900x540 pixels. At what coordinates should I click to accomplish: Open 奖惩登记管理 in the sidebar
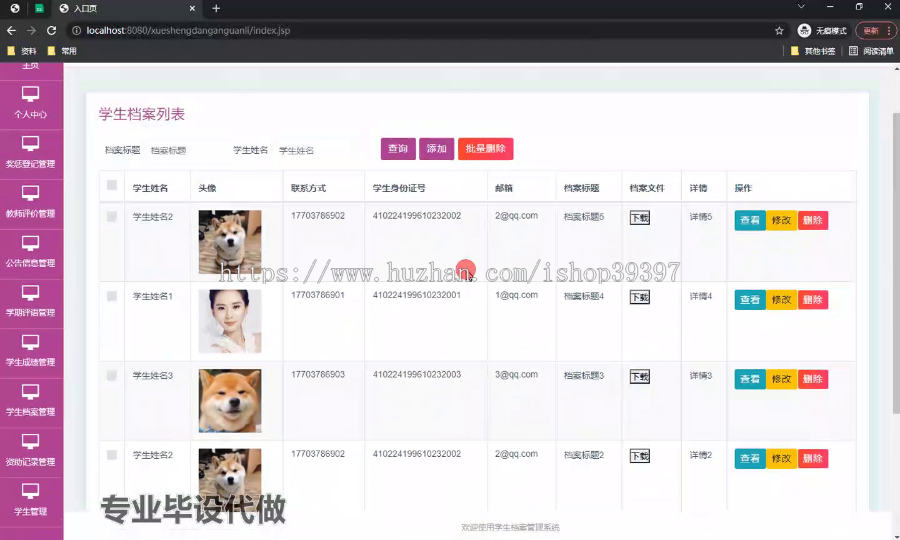[x=31, y=153]
